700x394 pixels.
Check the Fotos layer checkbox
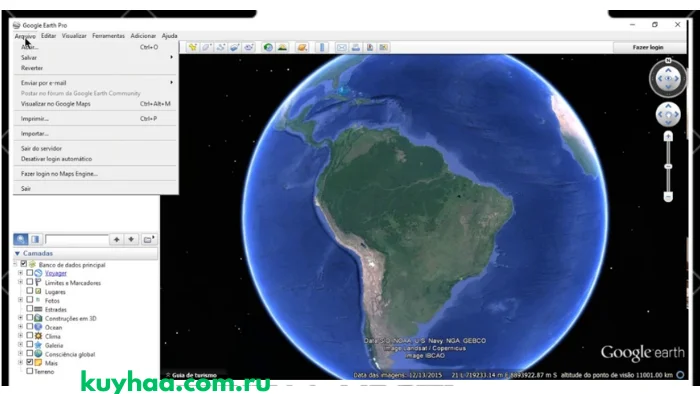tap(29, 300)
